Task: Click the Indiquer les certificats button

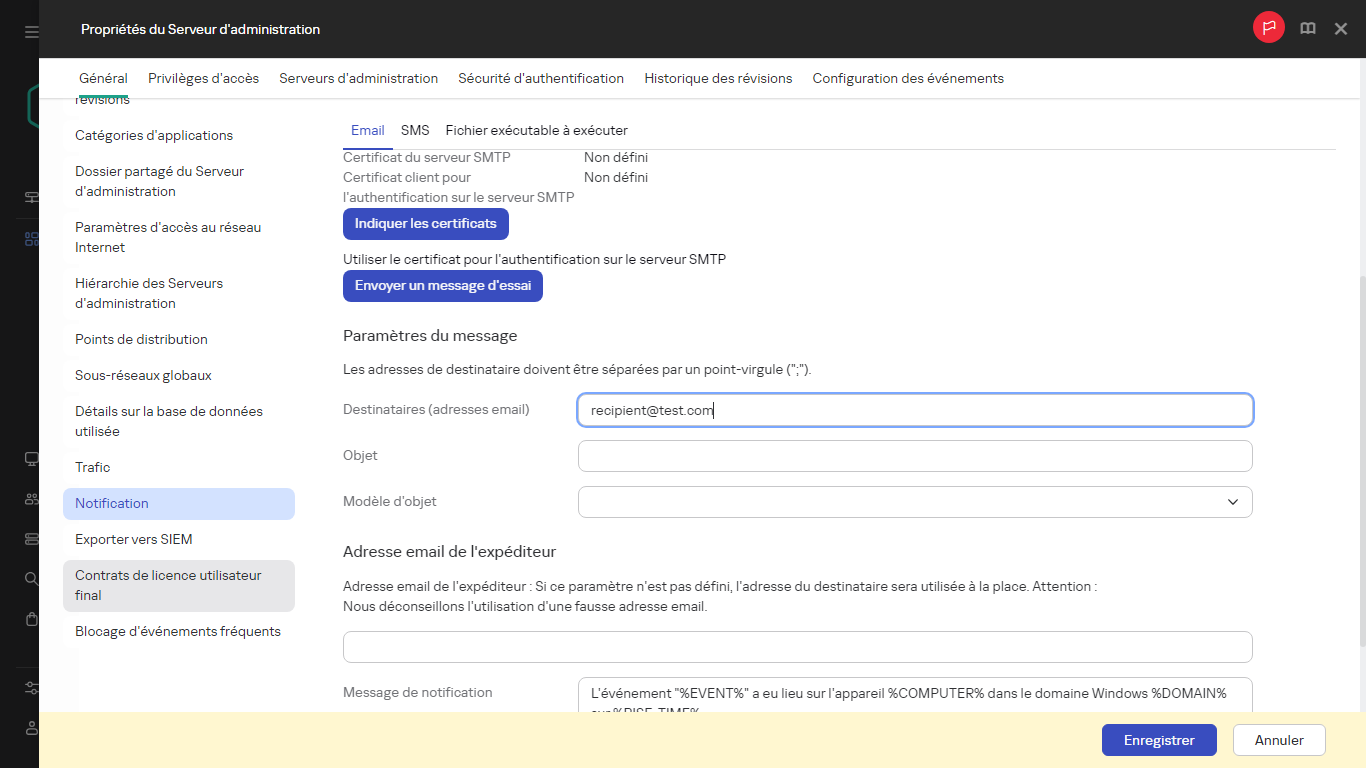Action: point(425,223)
